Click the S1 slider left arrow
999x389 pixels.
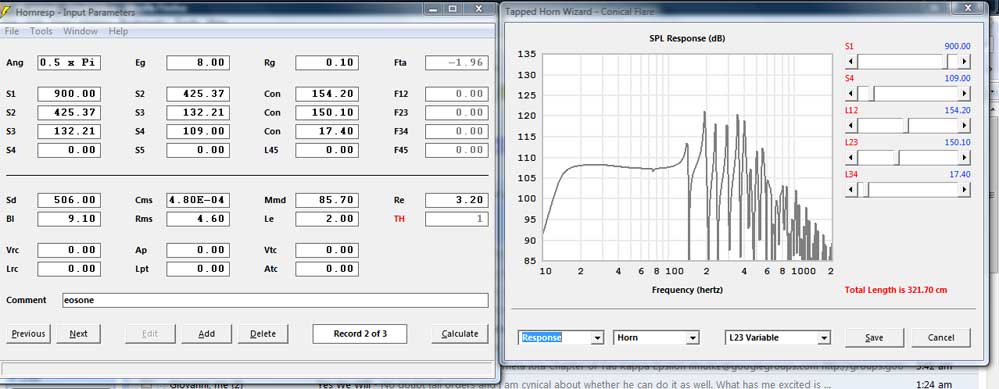point(851,62)
